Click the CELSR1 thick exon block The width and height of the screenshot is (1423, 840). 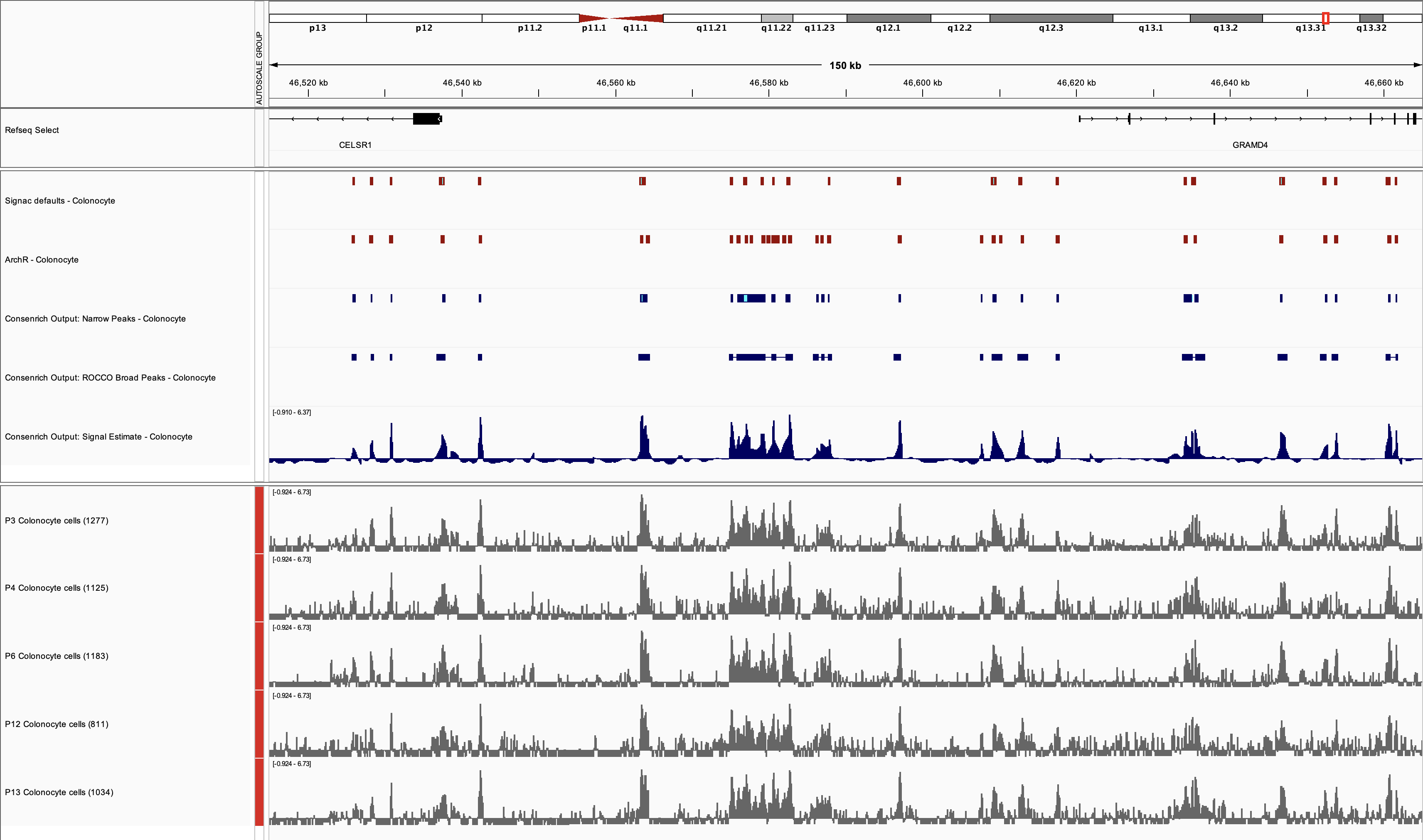pos(426,118)
